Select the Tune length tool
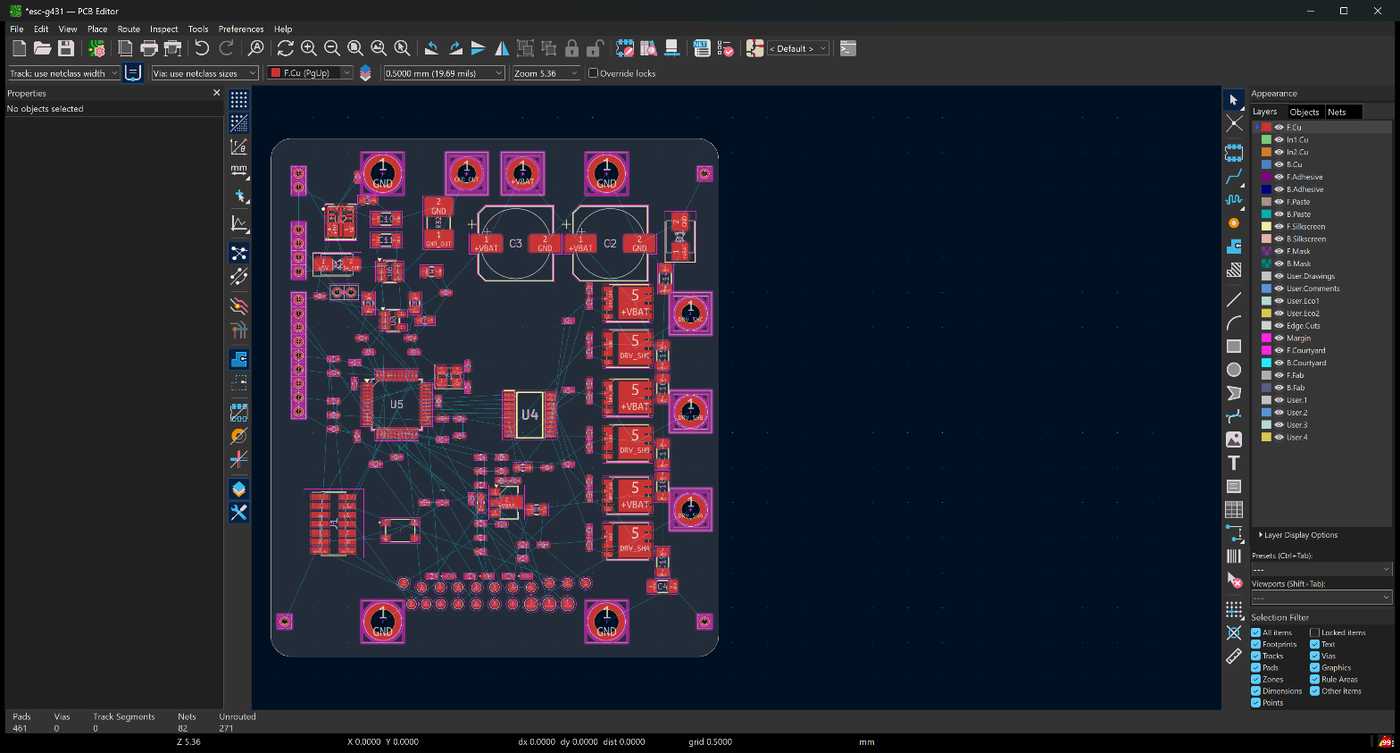The width and height of the screenshot is (1400, 753). coord(1234,200)
